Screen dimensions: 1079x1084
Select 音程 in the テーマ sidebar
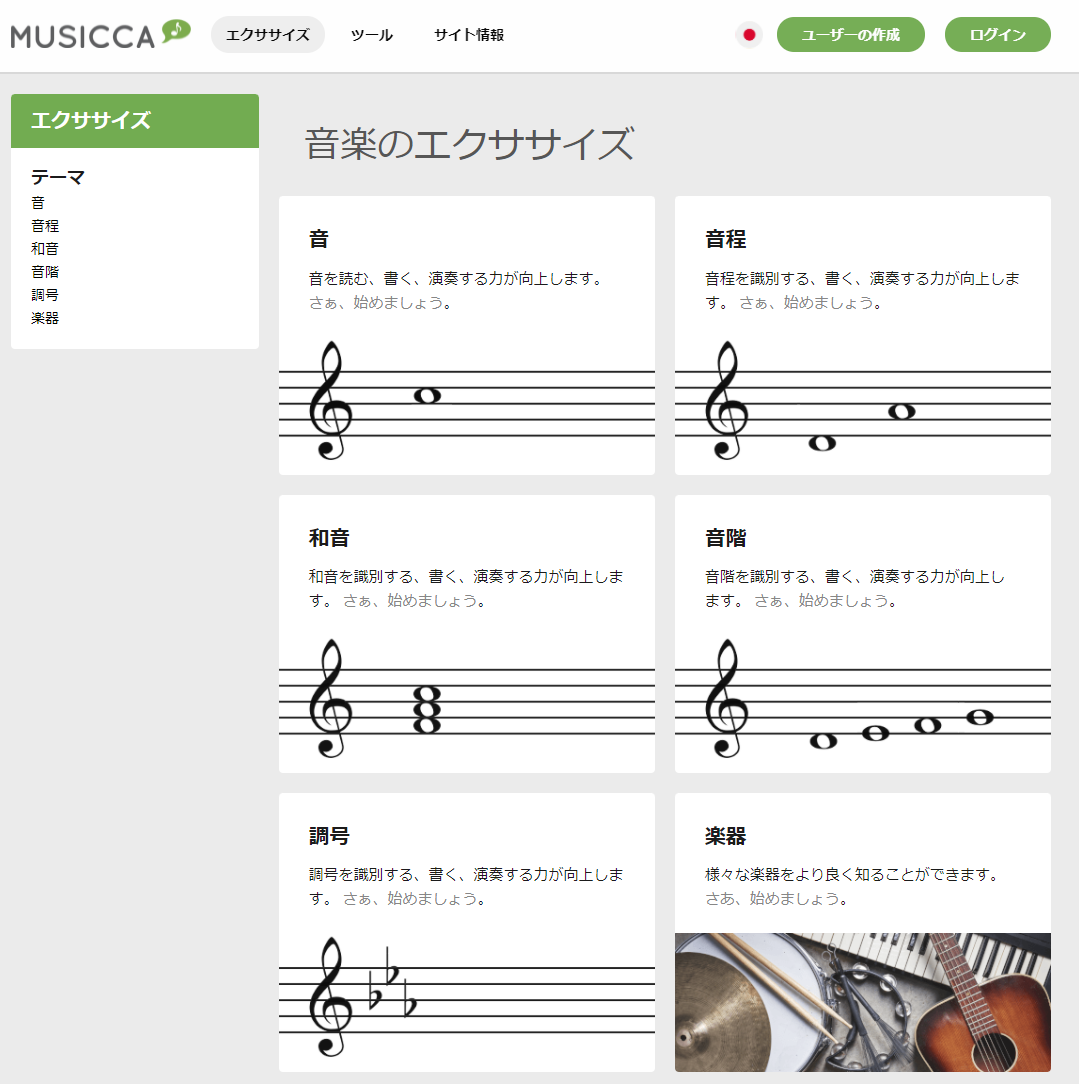[x=46, y=225]
